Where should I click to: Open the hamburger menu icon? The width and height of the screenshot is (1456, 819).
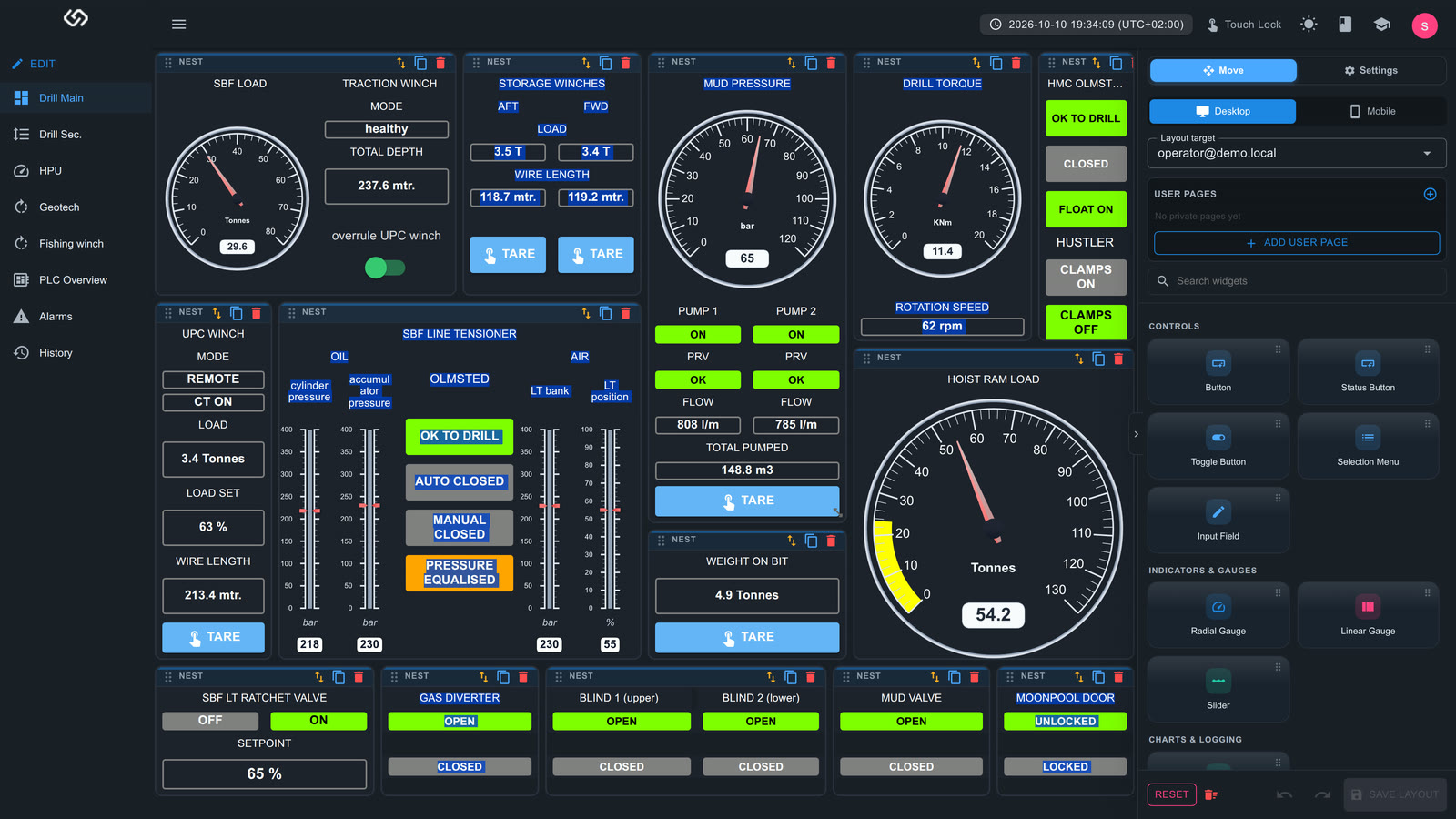[178, 25]
